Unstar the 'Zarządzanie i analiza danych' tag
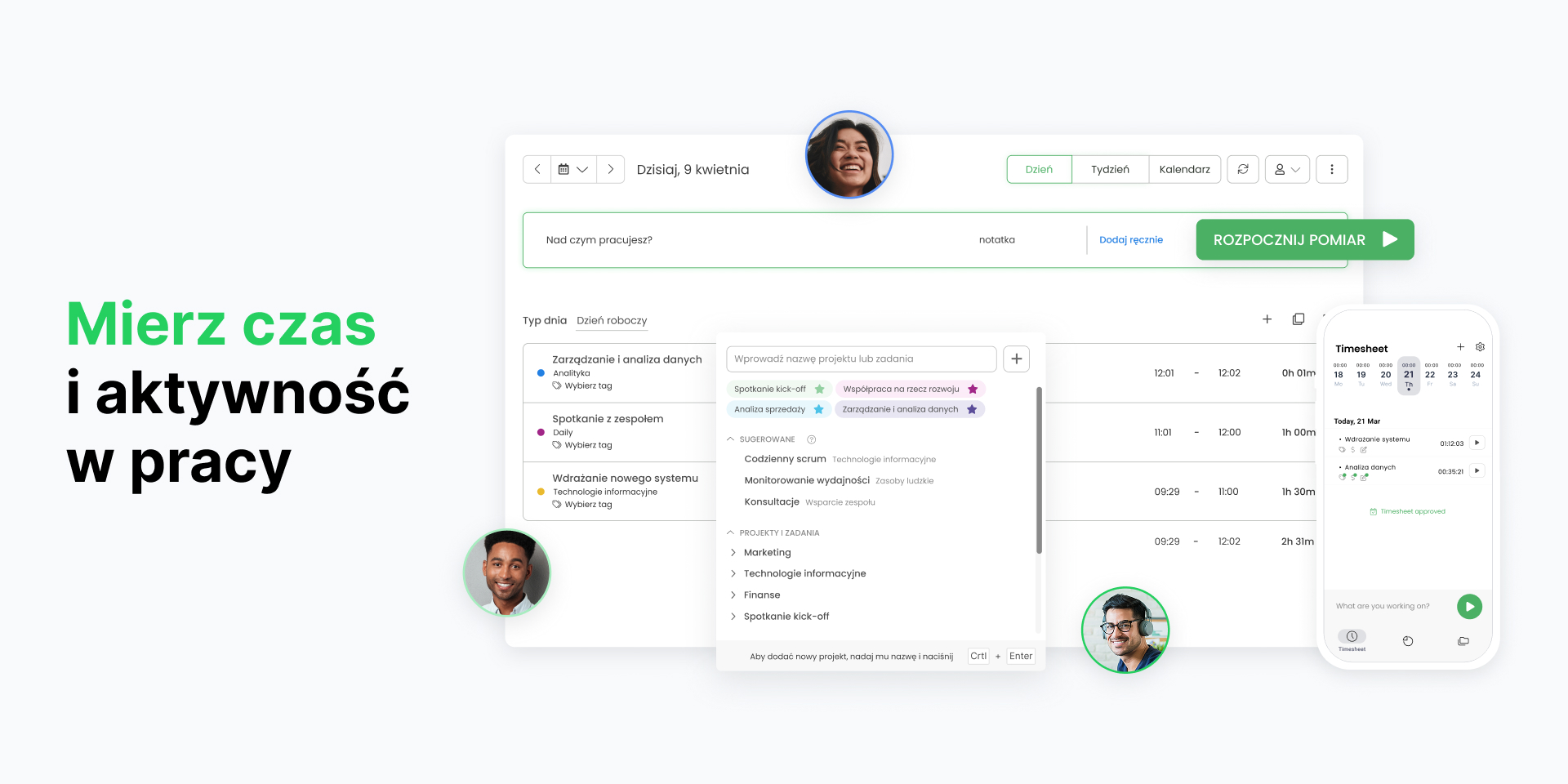This screenshot has width=1568, height=784. pyautogui.click(x=972, y=409)
